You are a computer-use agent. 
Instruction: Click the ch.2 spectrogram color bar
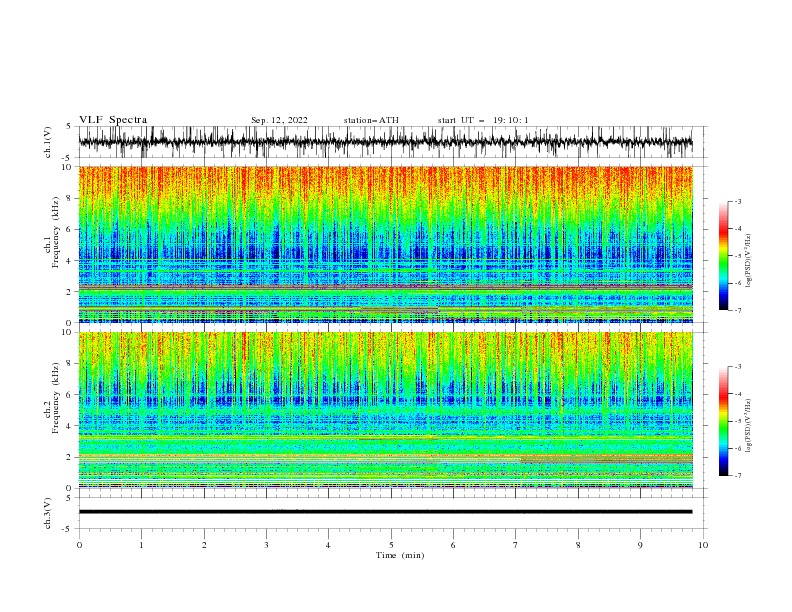723,421
